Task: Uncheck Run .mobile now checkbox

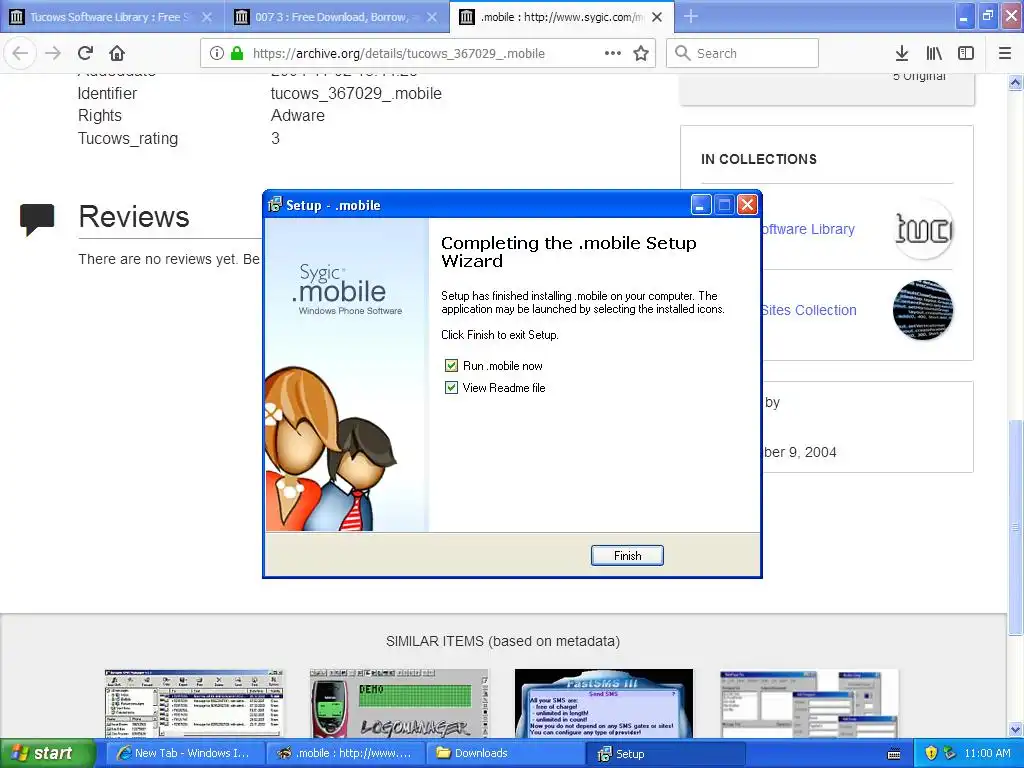Action: pos(451,366)
